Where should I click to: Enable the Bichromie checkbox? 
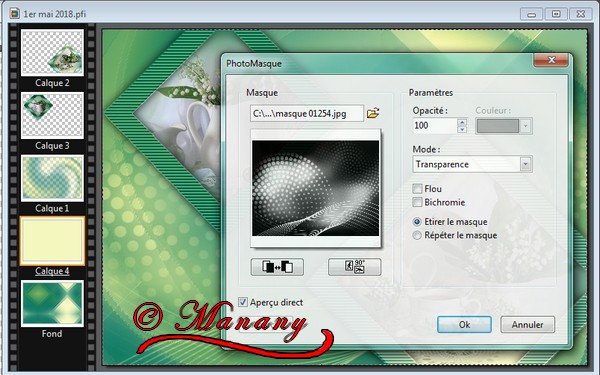[417, 202]
